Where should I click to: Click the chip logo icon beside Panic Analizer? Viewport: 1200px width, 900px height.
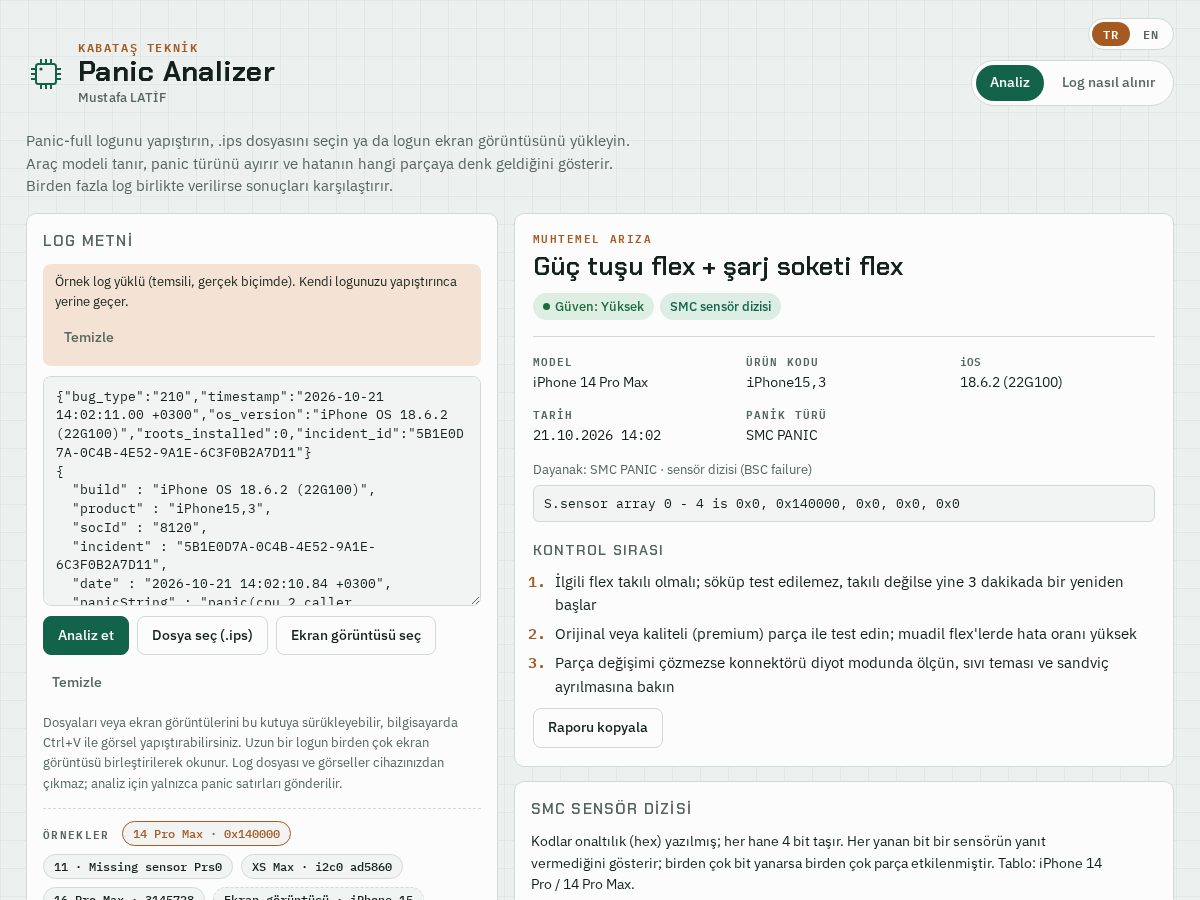[x=46, y=73]
